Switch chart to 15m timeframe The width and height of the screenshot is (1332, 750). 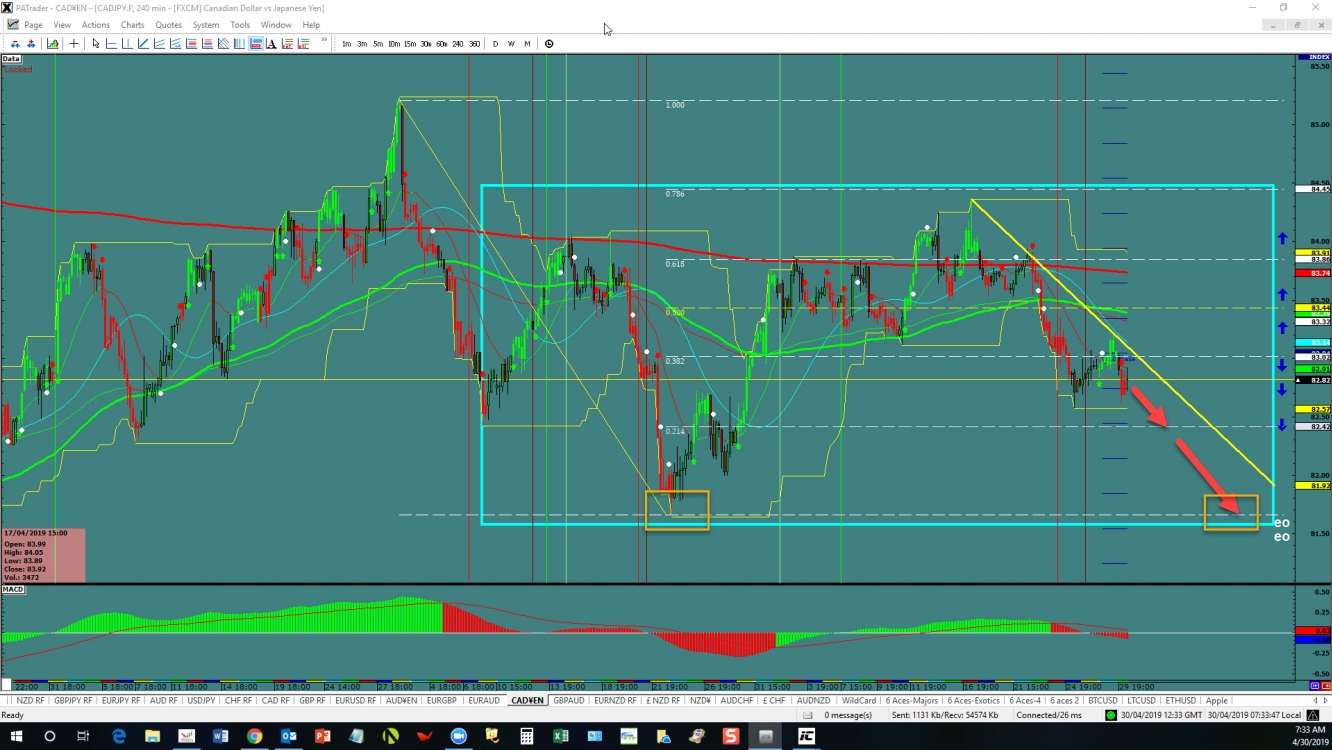[410, 44]
